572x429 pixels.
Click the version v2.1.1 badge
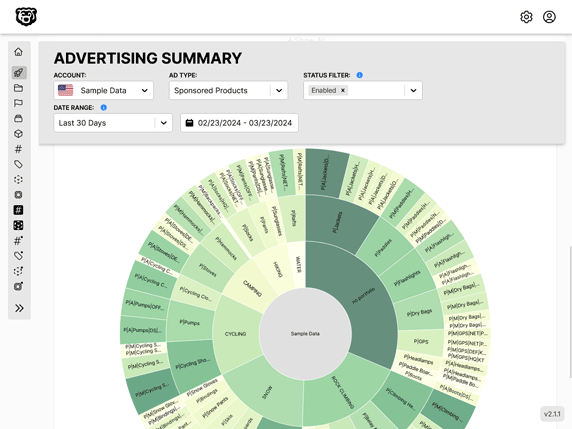point(552,414)
